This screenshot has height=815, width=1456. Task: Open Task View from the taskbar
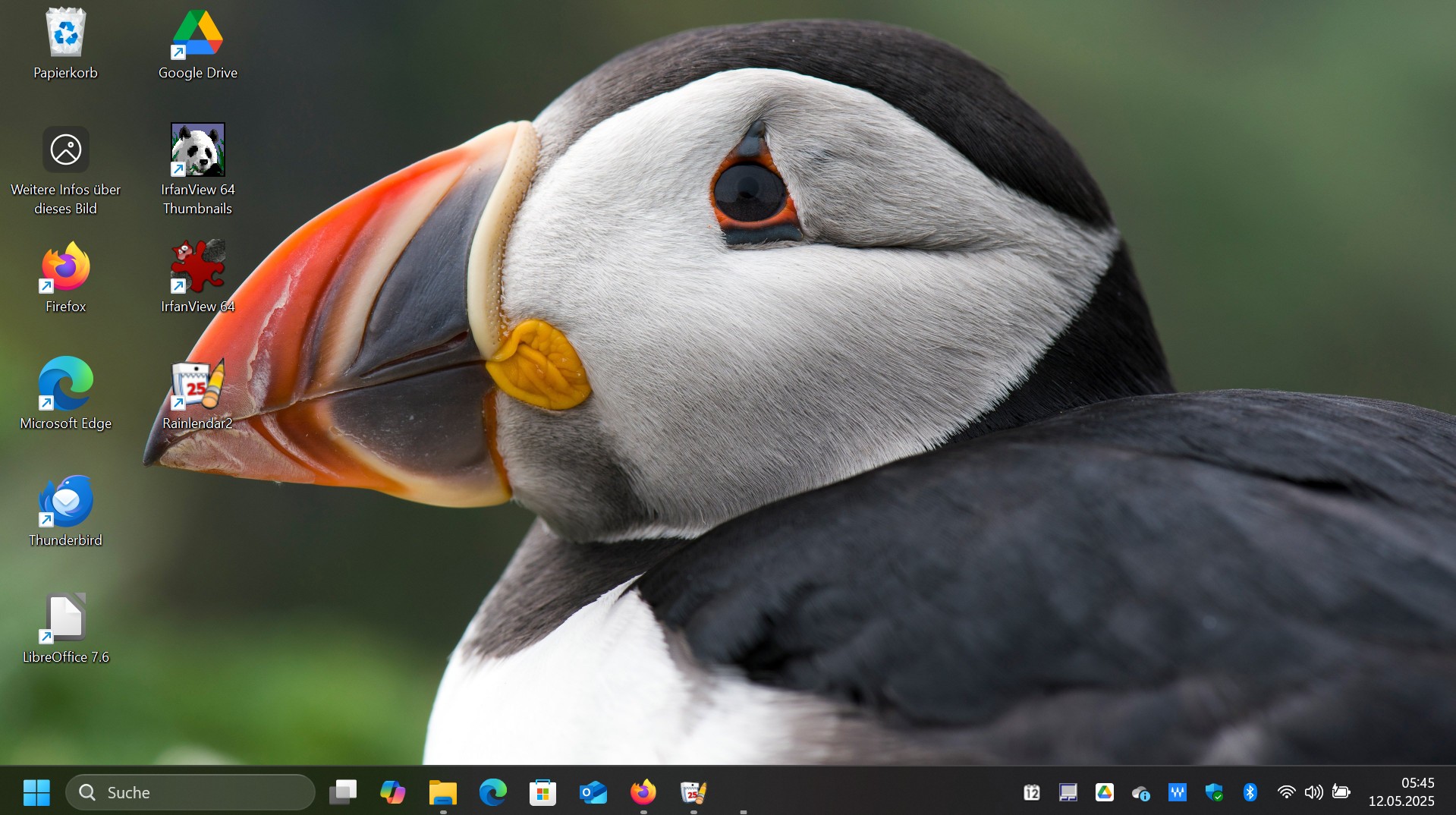343,792
